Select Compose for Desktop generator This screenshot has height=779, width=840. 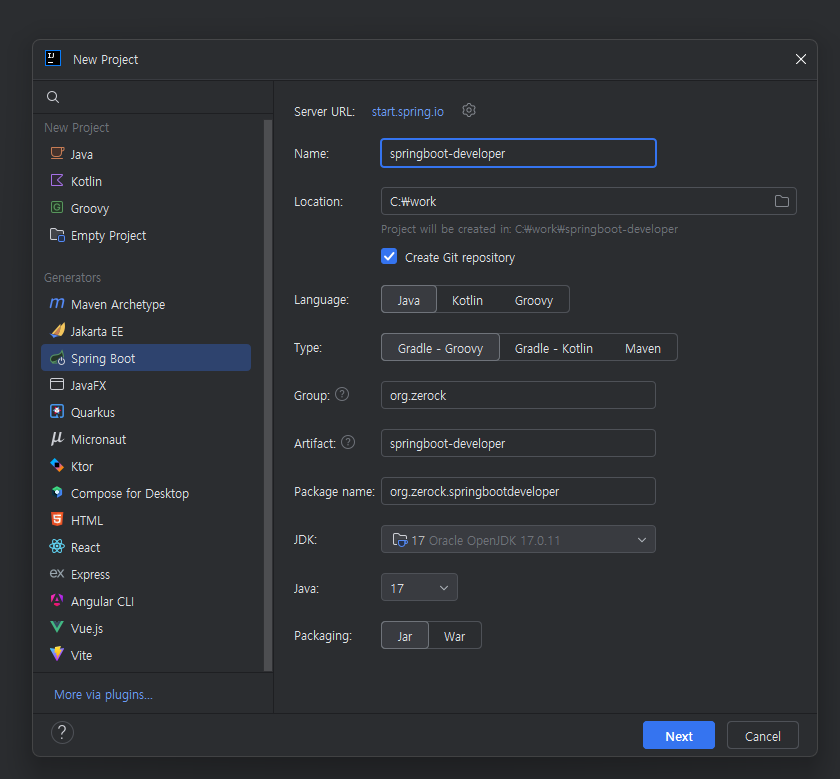(x=146, y=493)
